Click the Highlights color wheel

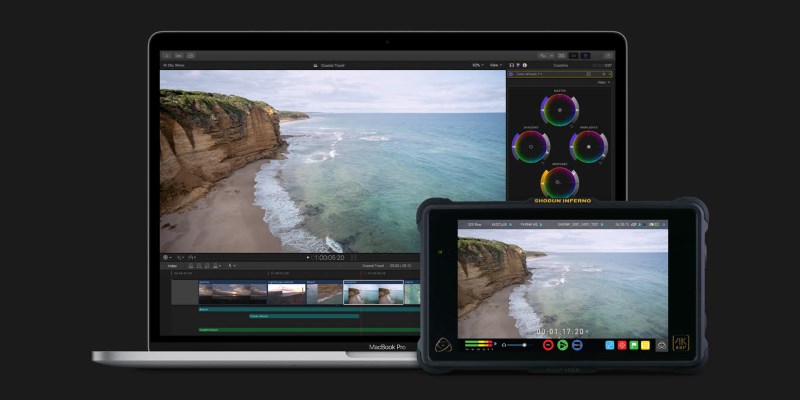tap(589, 147)
